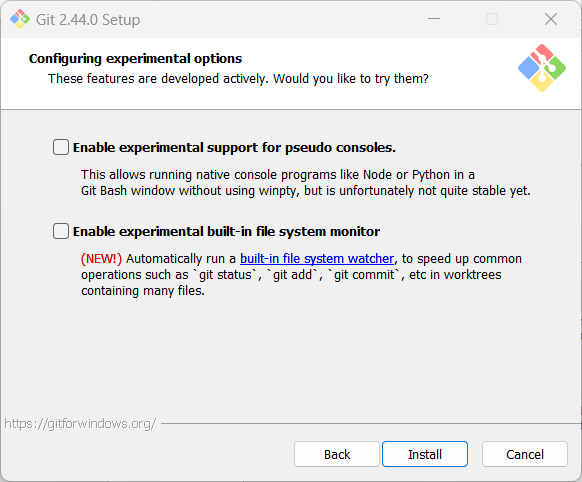Click the red (NEW!) tag

click(101, 258)
